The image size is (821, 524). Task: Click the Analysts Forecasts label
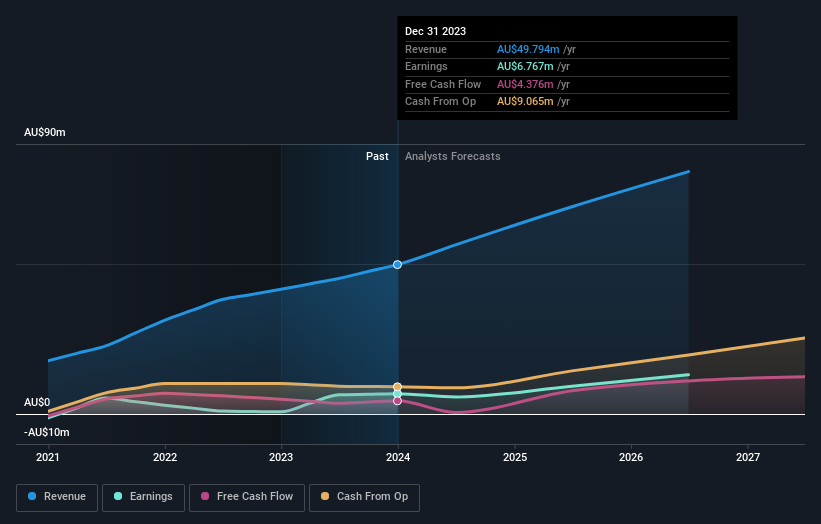tap(452, 156)
